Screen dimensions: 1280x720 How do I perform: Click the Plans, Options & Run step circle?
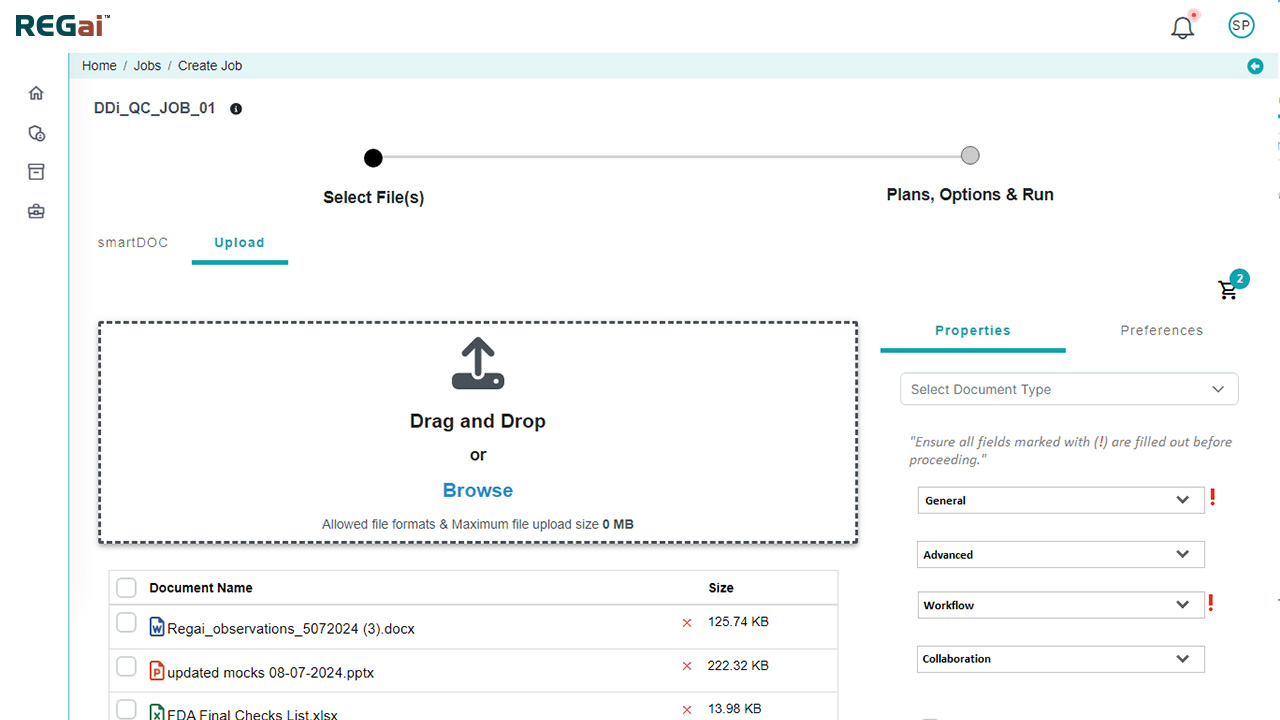point(970,156)
